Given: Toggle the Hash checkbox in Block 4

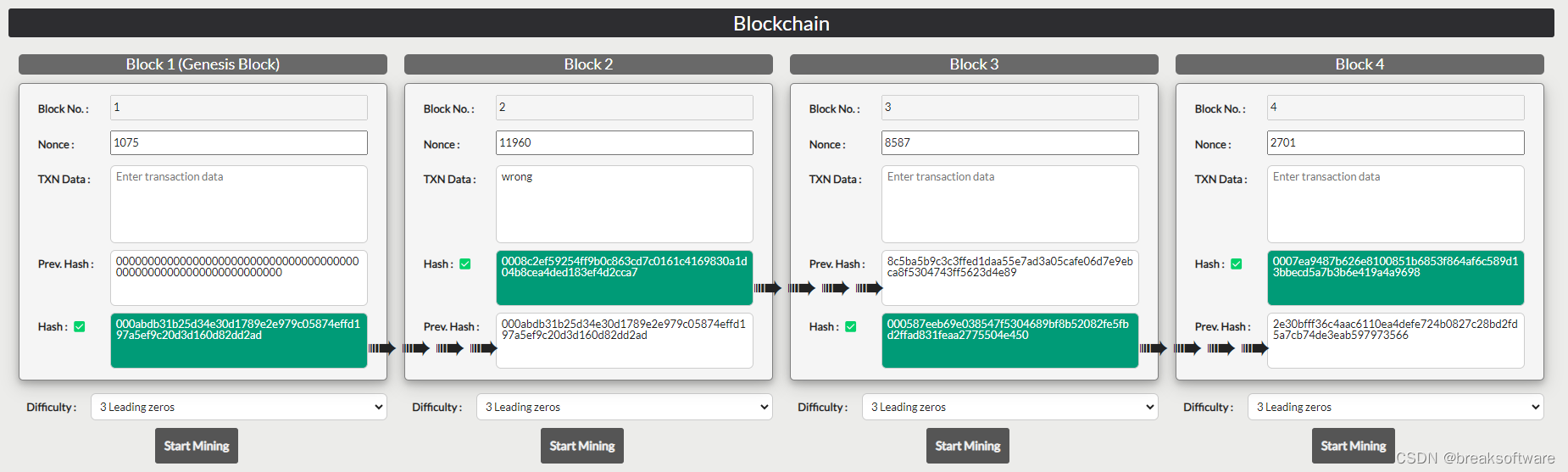Looking at the screenshot, I should tap(1237, 264).
